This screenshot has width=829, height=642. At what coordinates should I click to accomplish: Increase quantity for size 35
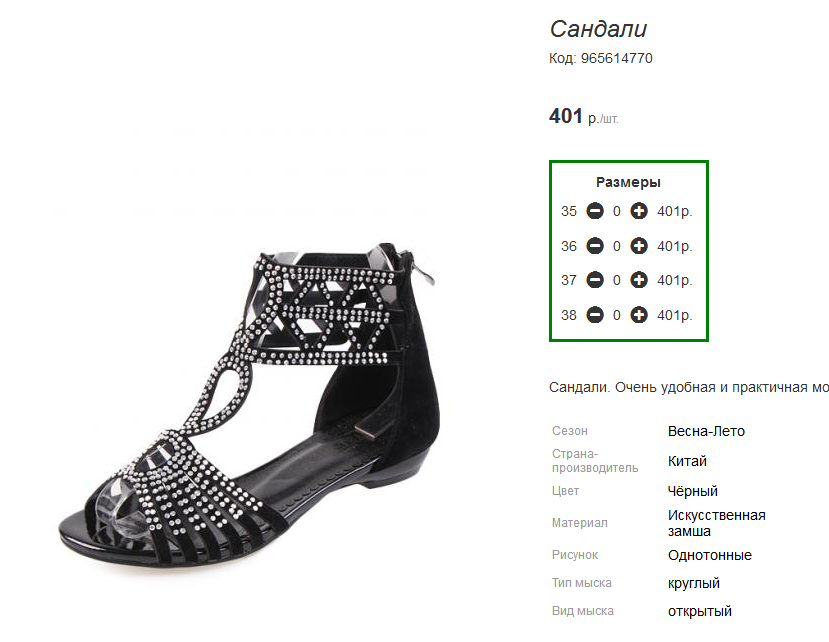point(639,211)
